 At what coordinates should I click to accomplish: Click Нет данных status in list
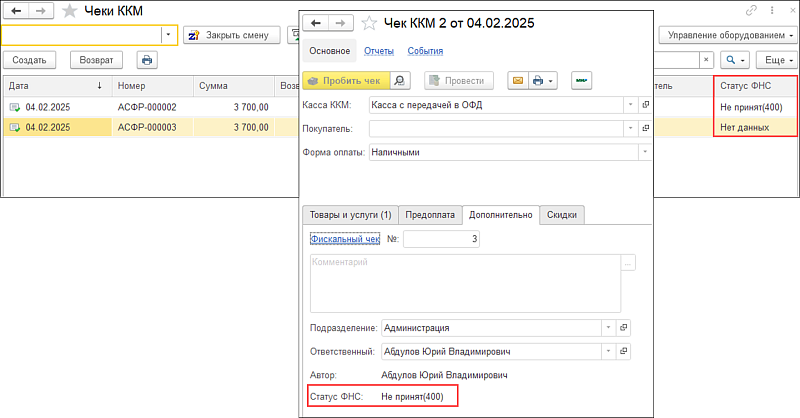point(744,128)
